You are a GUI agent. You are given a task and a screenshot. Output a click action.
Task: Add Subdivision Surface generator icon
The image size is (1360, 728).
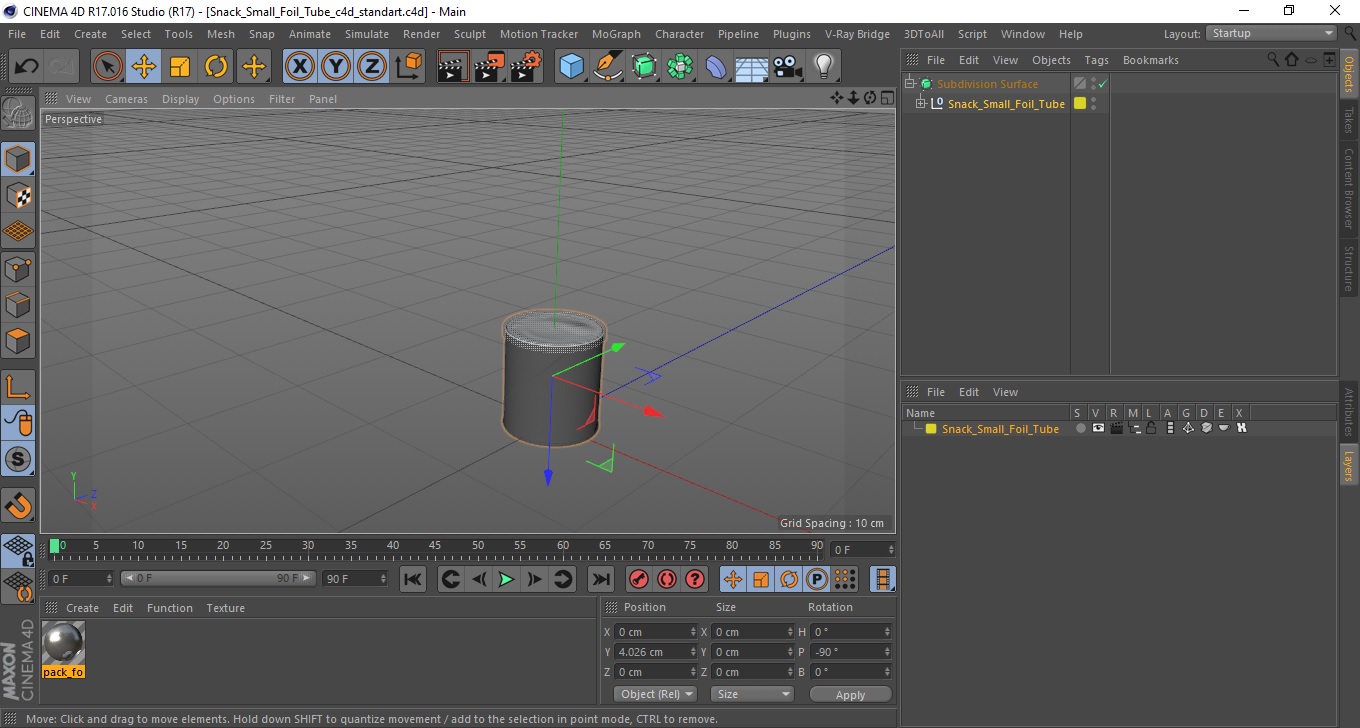[644, 67]
